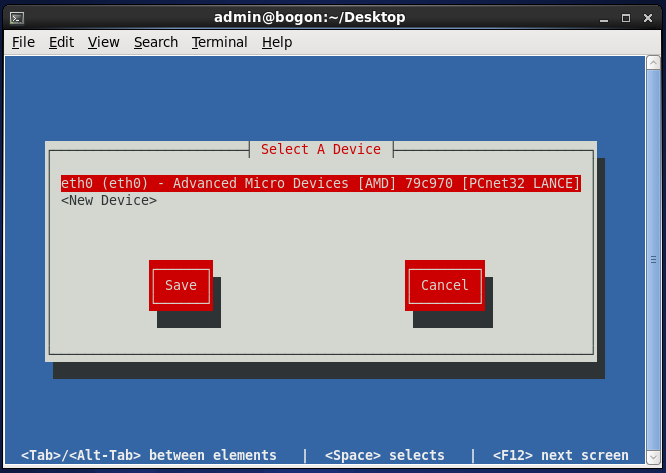The image size is (666, 473).
Task: Click the Cancel button
Action: (445, 285)
